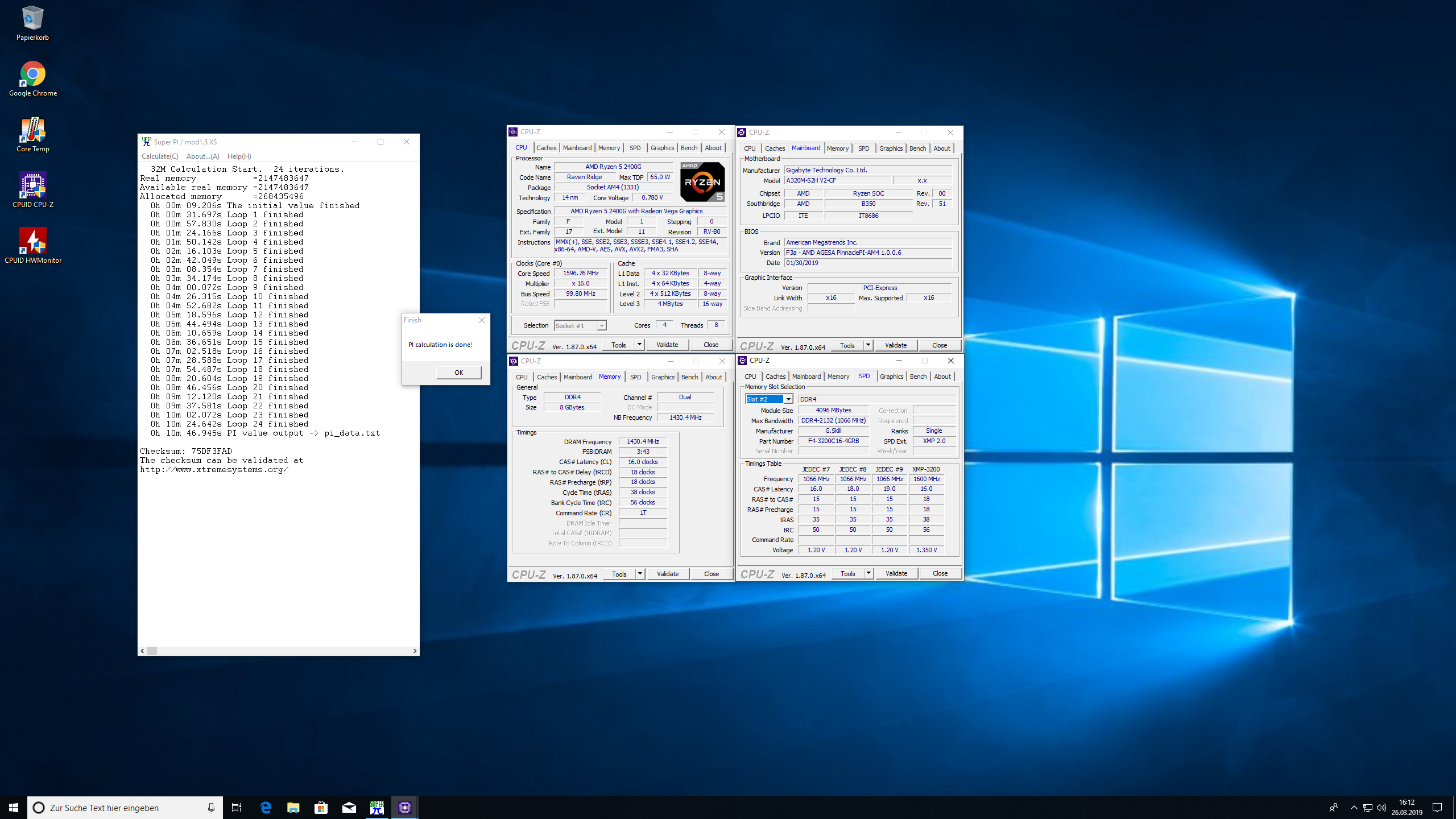The image size is (1456, 819).
Task: Open the People icon in system tray
Action: tap(1334, 808)
